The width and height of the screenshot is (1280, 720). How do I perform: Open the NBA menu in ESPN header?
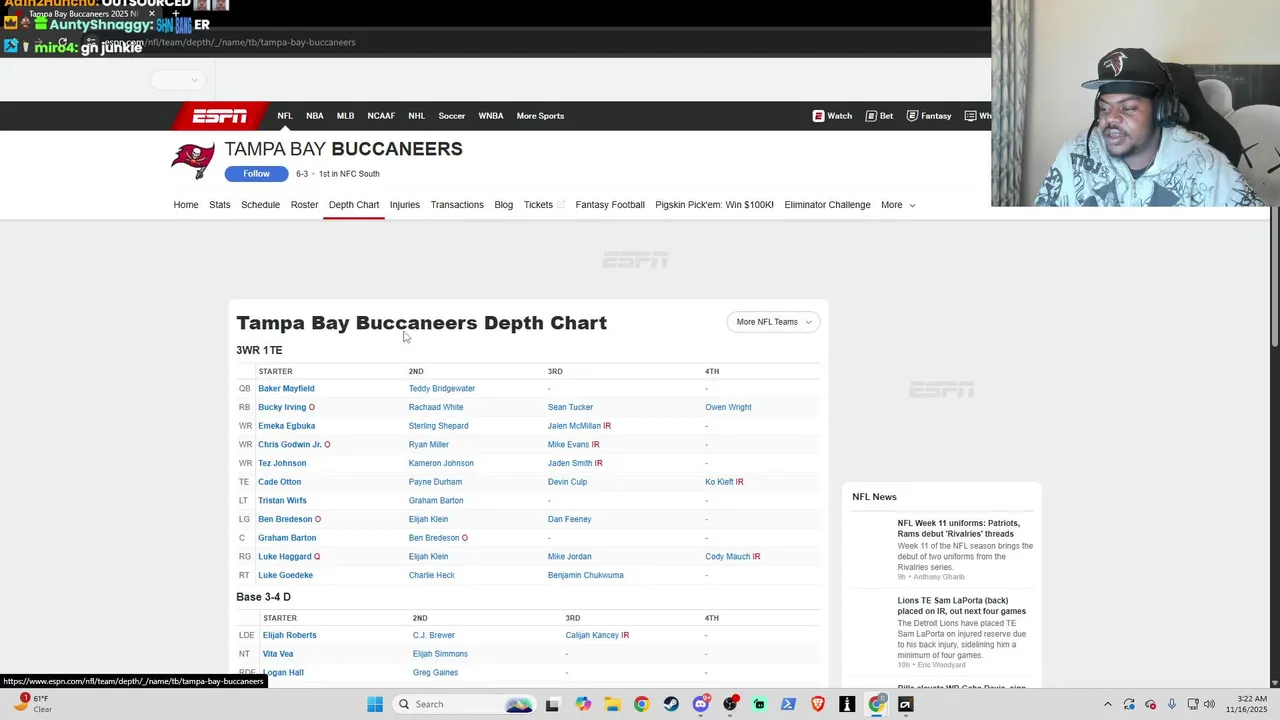[x=315, y=116]
